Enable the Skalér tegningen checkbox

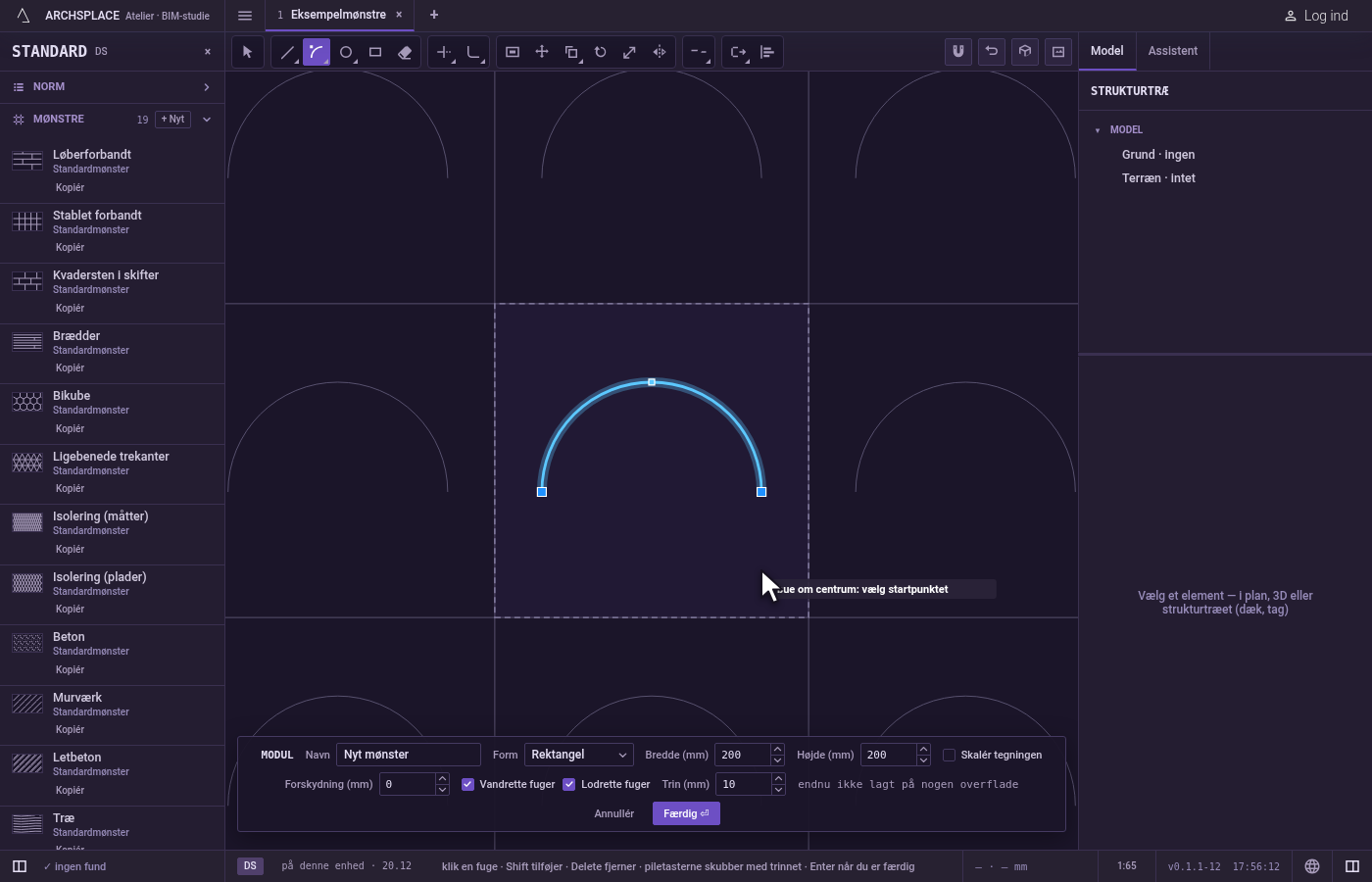click(x=949, y=755)
